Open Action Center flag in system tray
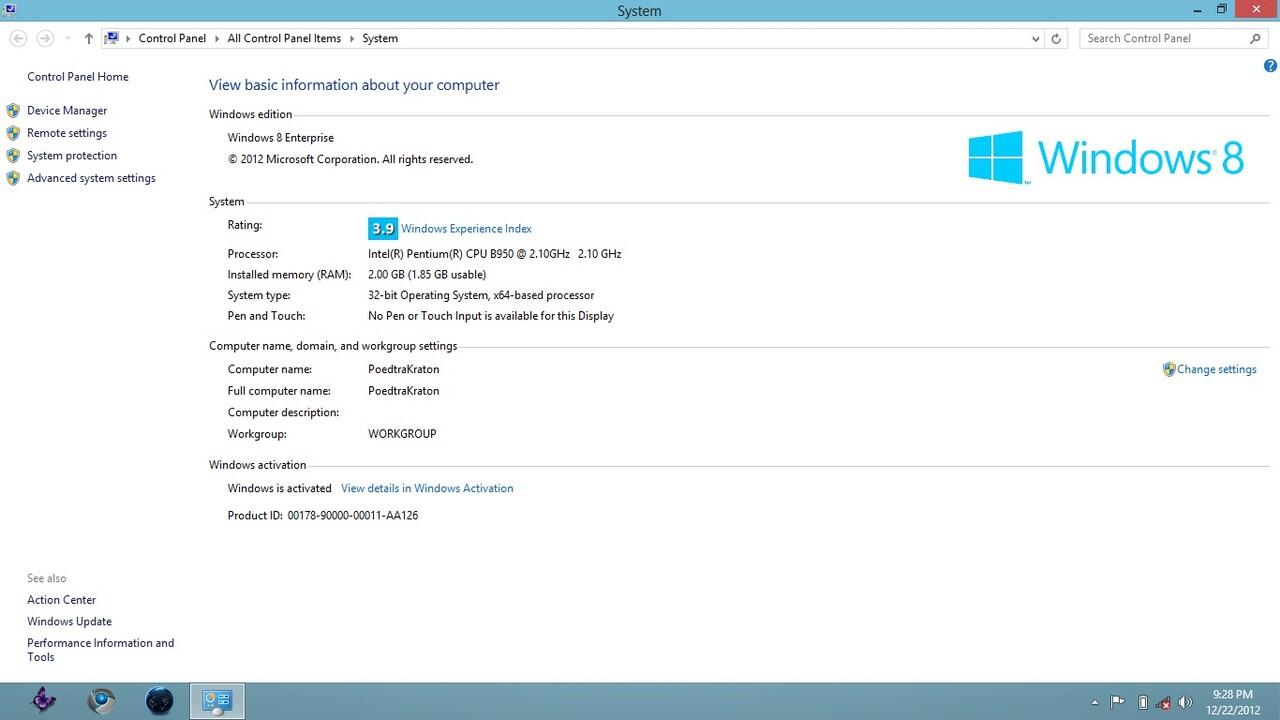 tap(1118, 702)
